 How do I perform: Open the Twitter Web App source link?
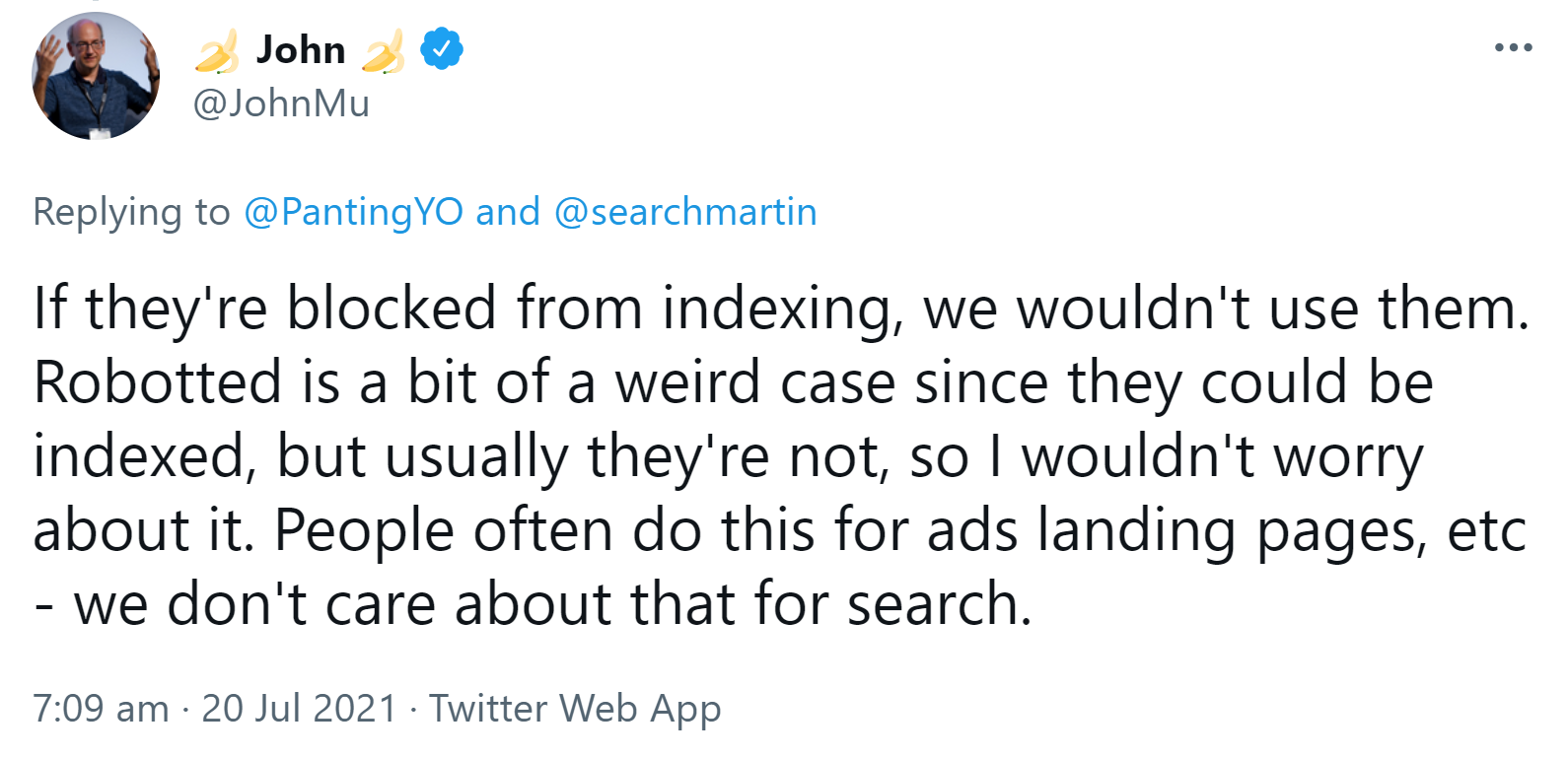coord(575,708)
